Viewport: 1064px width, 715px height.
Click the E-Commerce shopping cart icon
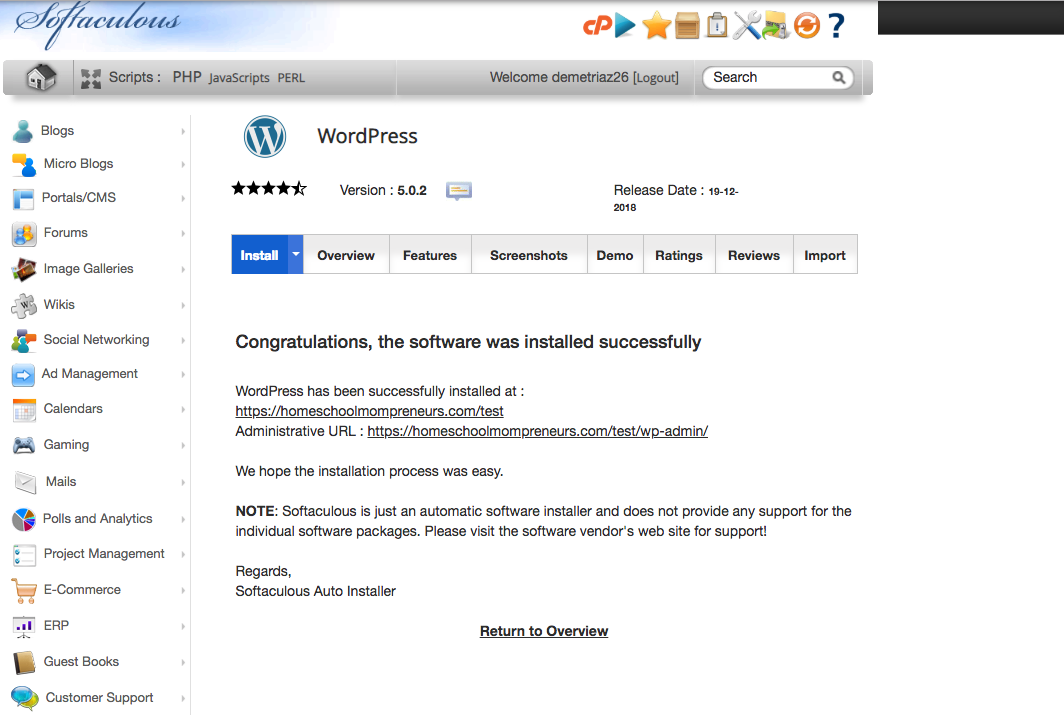(x=24, y=590)
